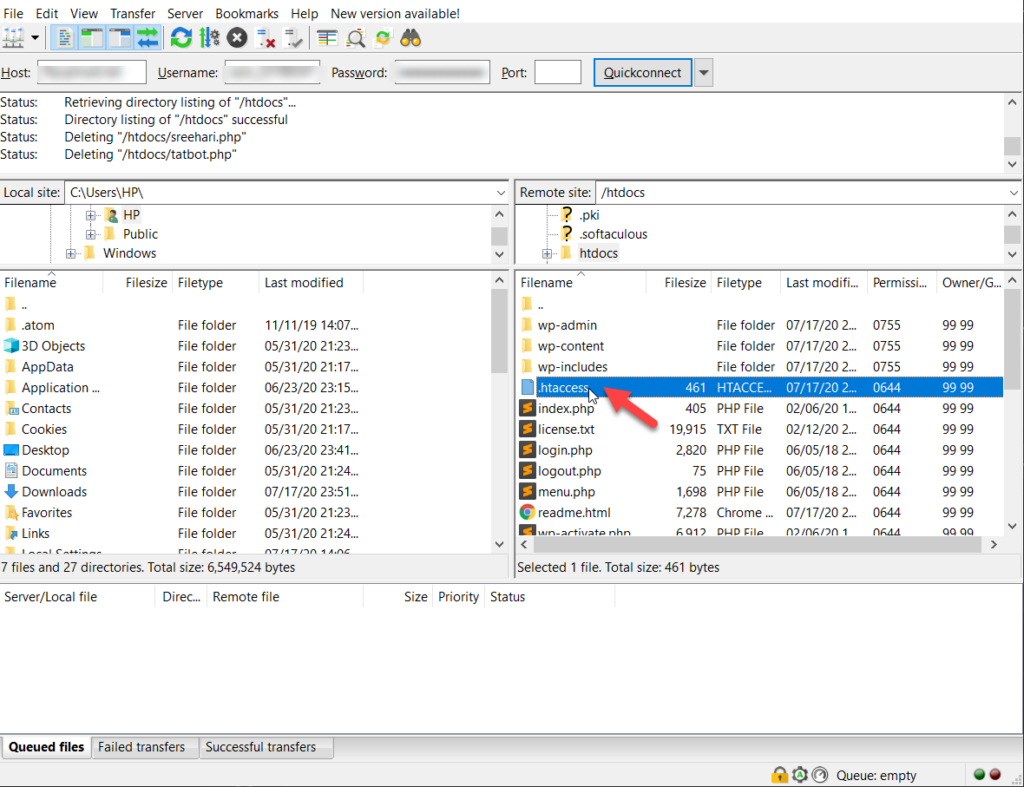Toggle directory comparison
This screenshot has width=1024, height=787.
click(x=355, y=39)
